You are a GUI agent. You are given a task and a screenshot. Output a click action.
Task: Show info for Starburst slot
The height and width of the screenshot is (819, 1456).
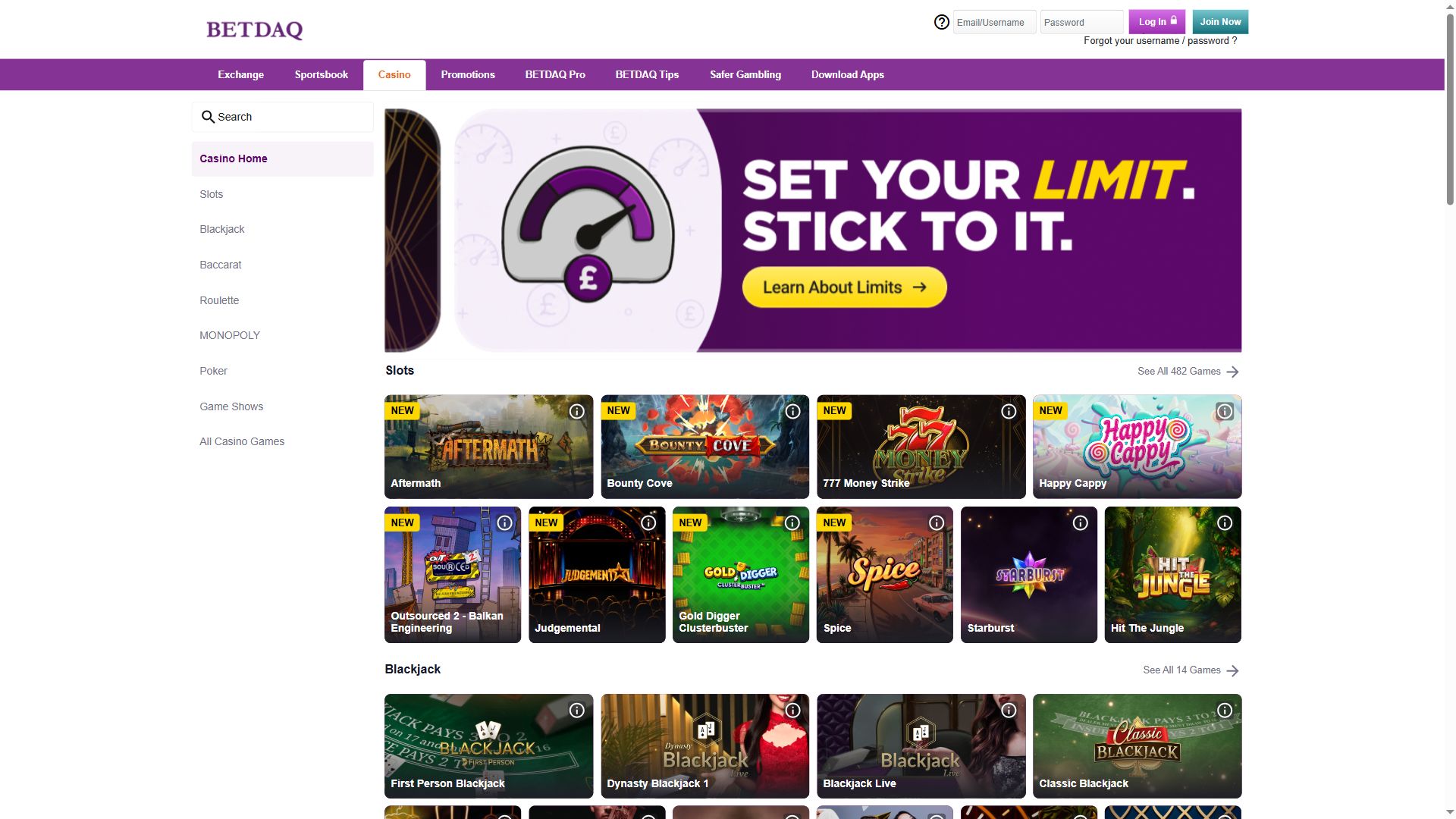(x=1081, y=523)
